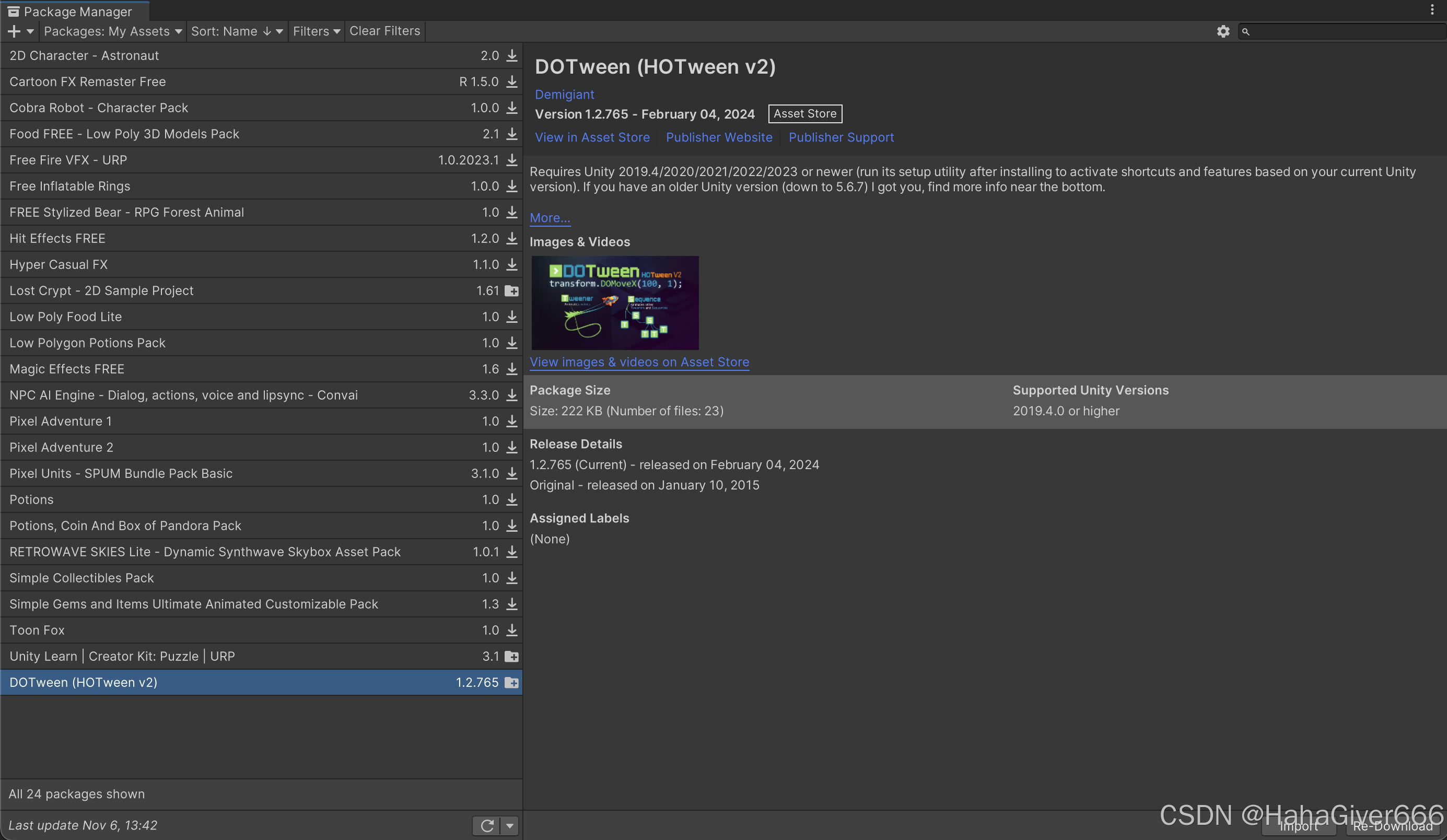
Task: Click the refresh package list icon
Action: (487, 826)
